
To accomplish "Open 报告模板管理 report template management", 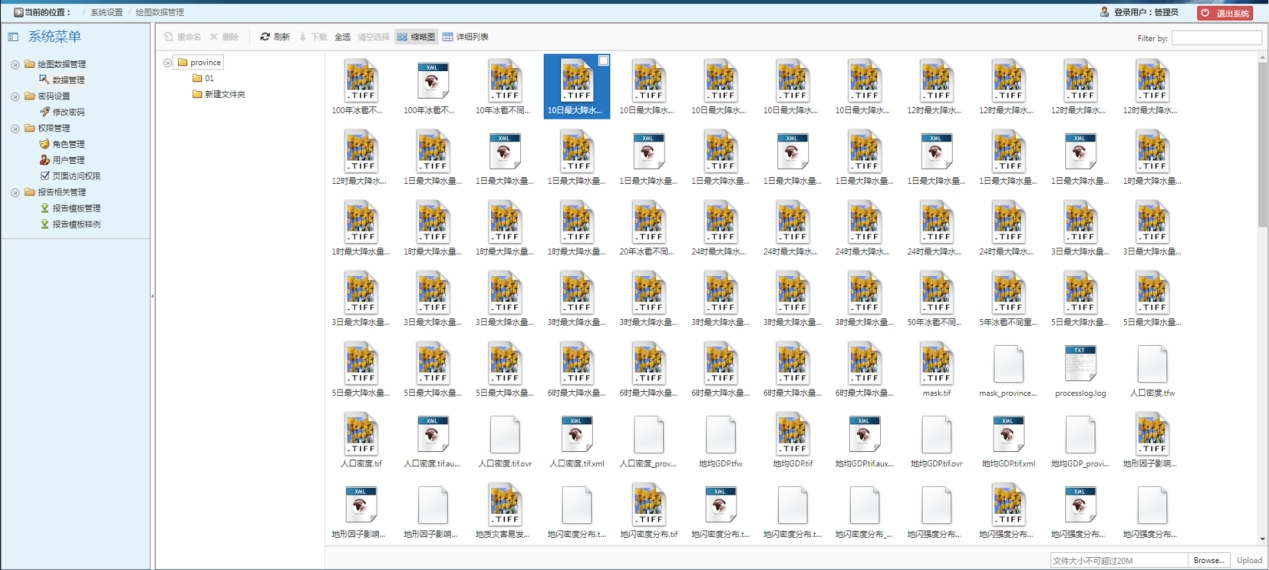I will [76, 208].
